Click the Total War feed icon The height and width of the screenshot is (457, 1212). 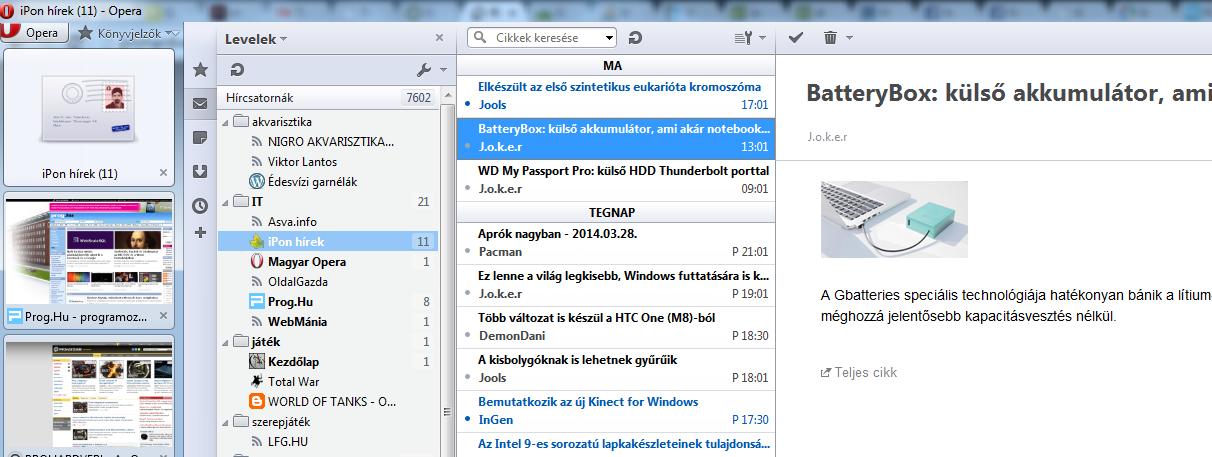pyautogui.click(x=257, y=382)
